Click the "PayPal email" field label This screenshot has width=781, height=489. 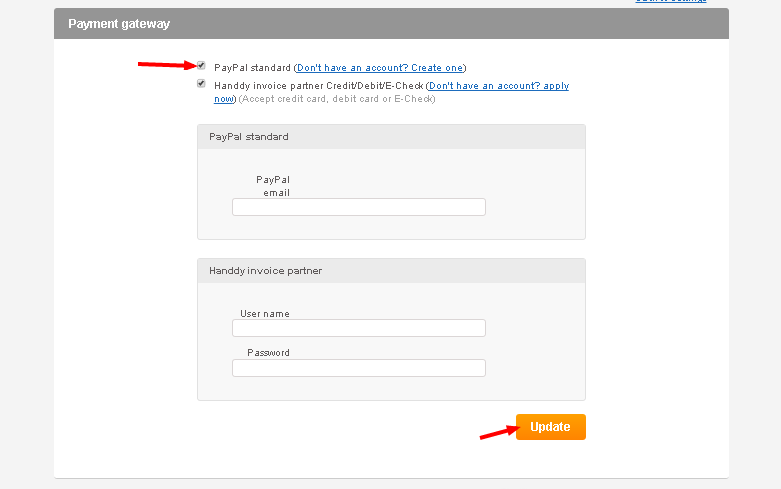coord(273,186)
